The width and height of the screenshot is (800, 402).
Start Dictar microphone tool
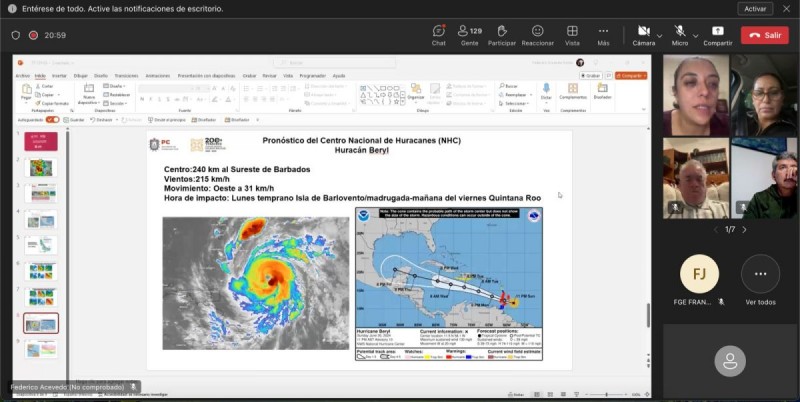(x=546, y=92)
